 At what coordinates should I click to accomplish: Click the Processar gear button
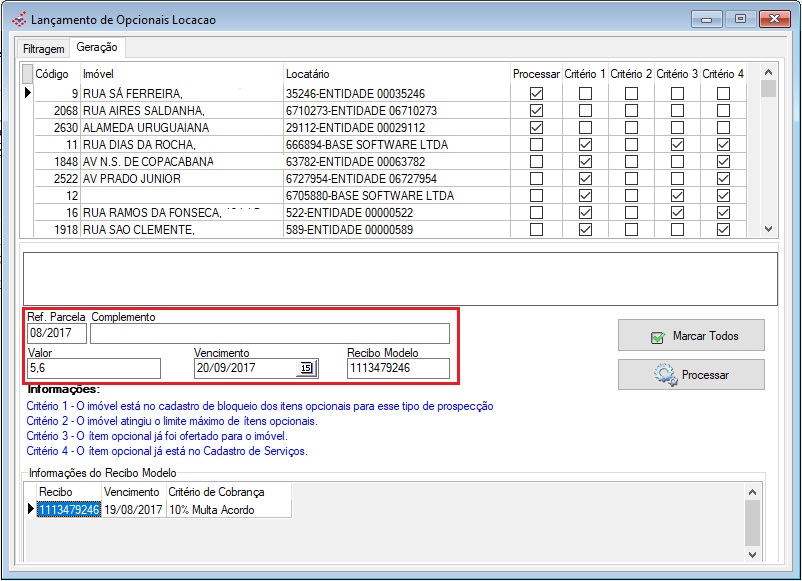(x=691, y=375)
